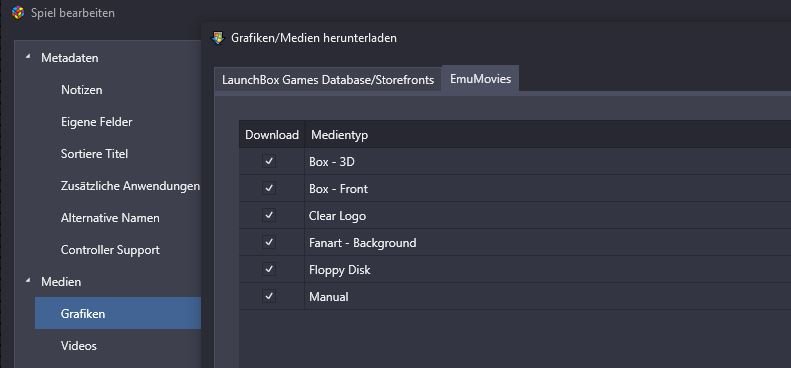Disable the Manual download checkbox
Screen dimensions: 791x368
(269, 296)
